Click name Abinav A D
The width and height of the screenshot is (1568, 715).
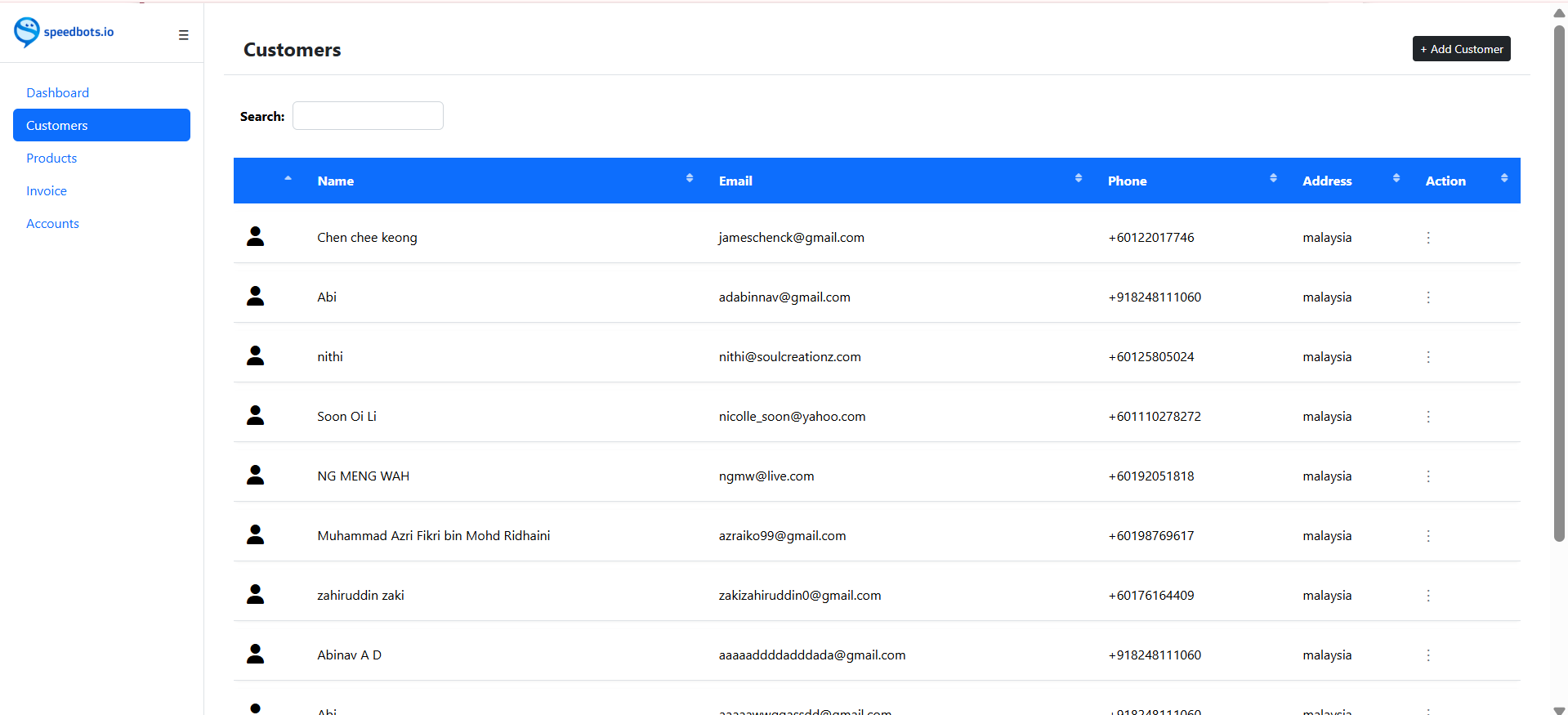pyautogui.click(x=349, y=655)
